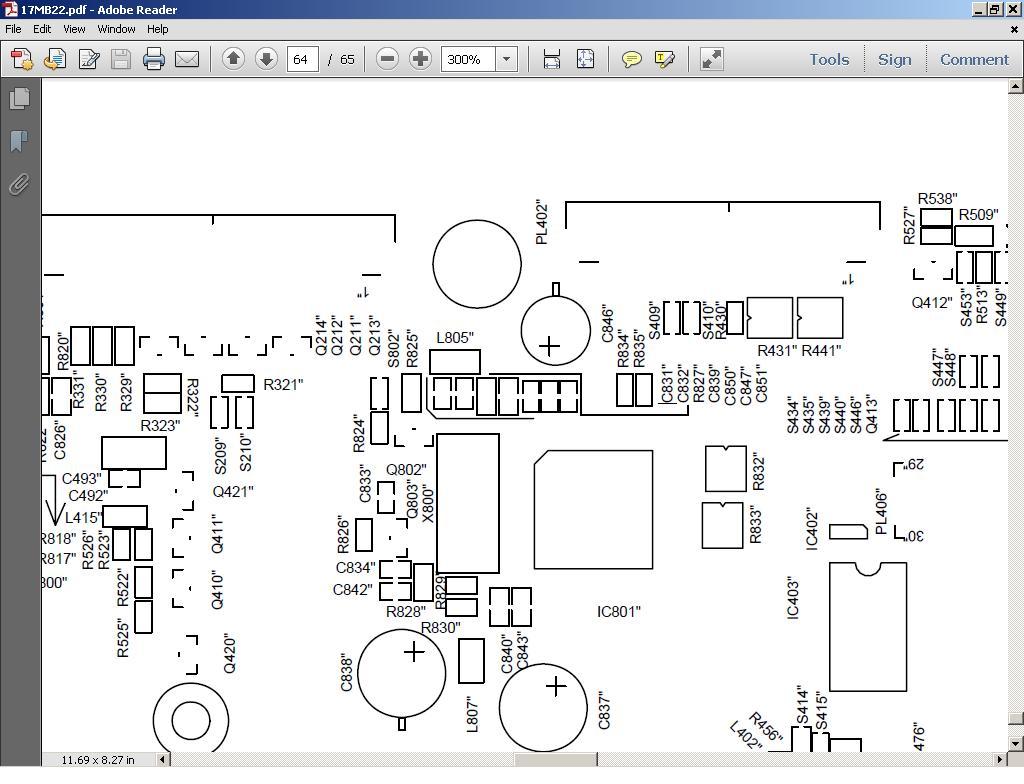Click the total pages 65 text
1024x784 pixels.
point(347,59)
